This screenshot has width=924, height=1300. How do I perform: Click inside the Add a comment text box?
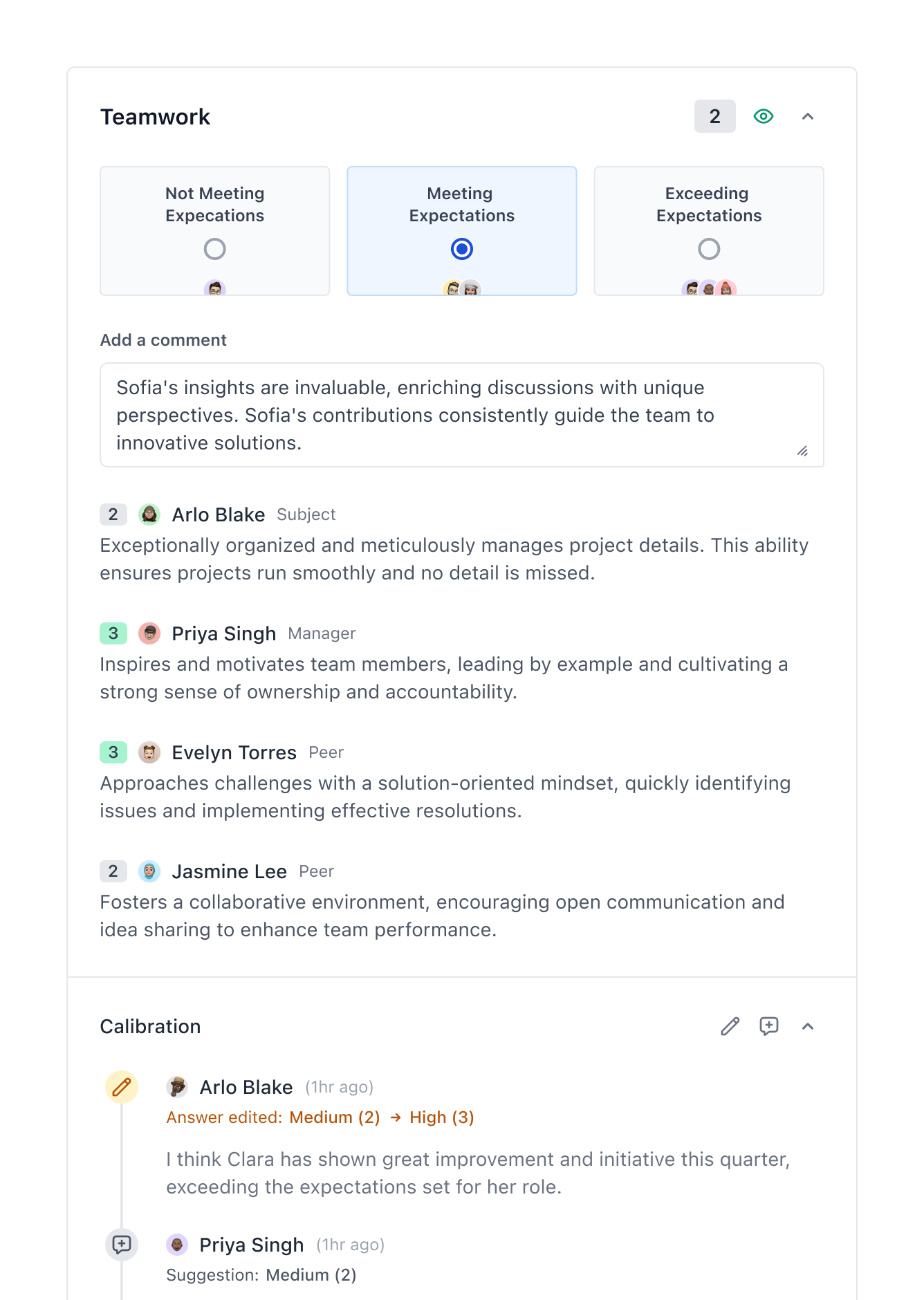[461, 414]
